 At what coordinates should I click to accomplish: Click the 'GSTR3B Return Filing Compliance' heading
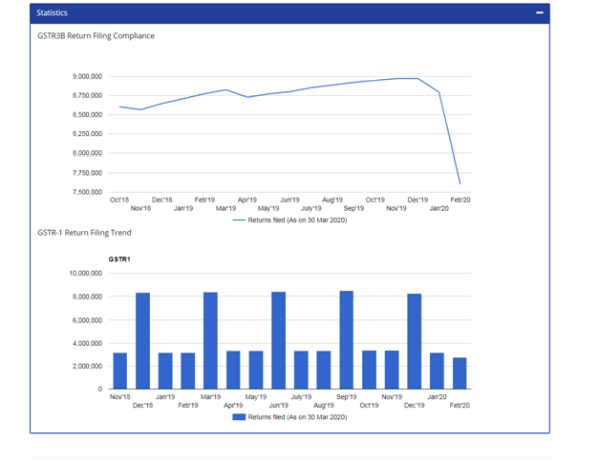(x=96, y=36)
